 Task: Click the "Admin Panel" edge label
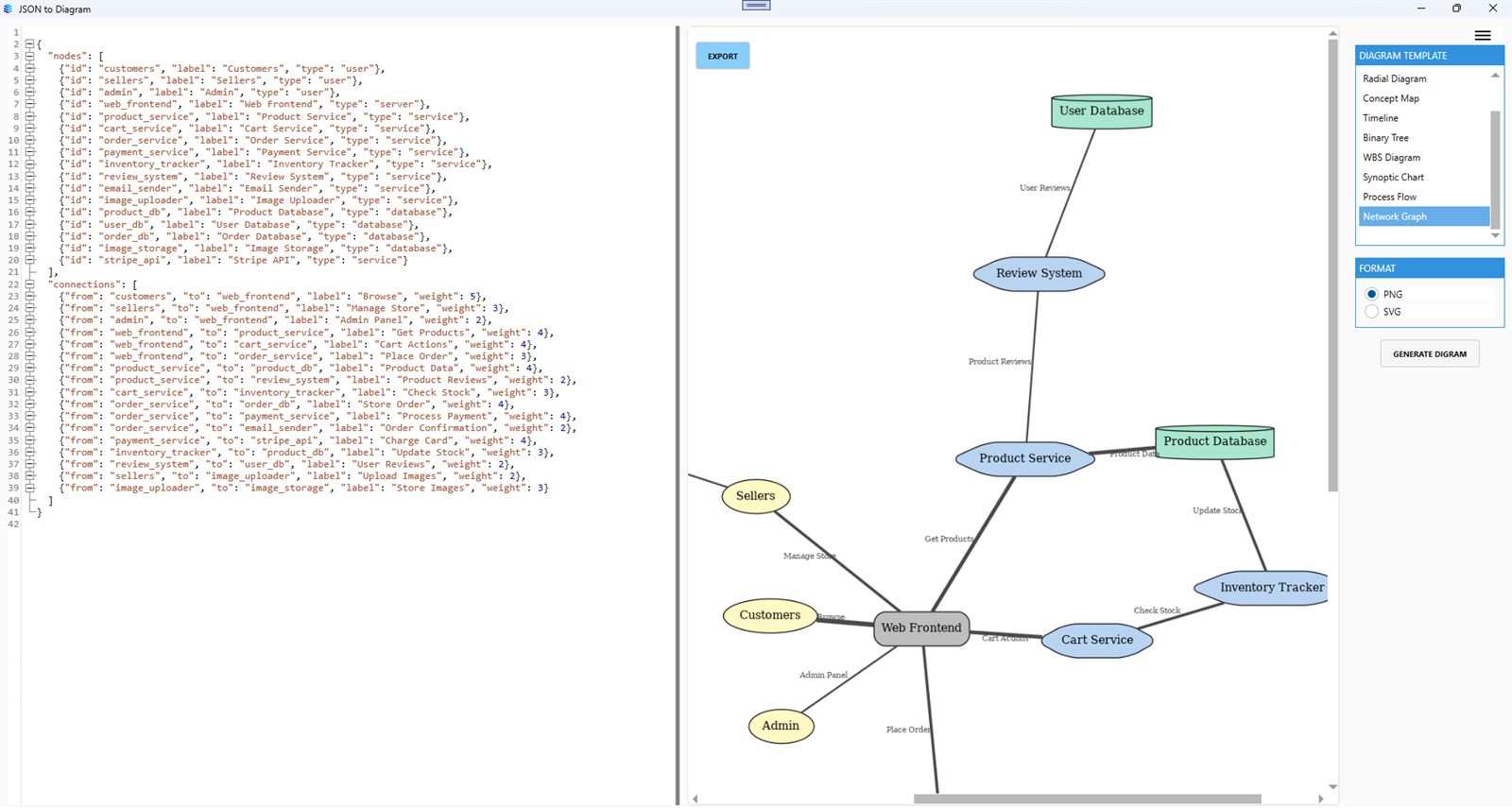(823, 675)
